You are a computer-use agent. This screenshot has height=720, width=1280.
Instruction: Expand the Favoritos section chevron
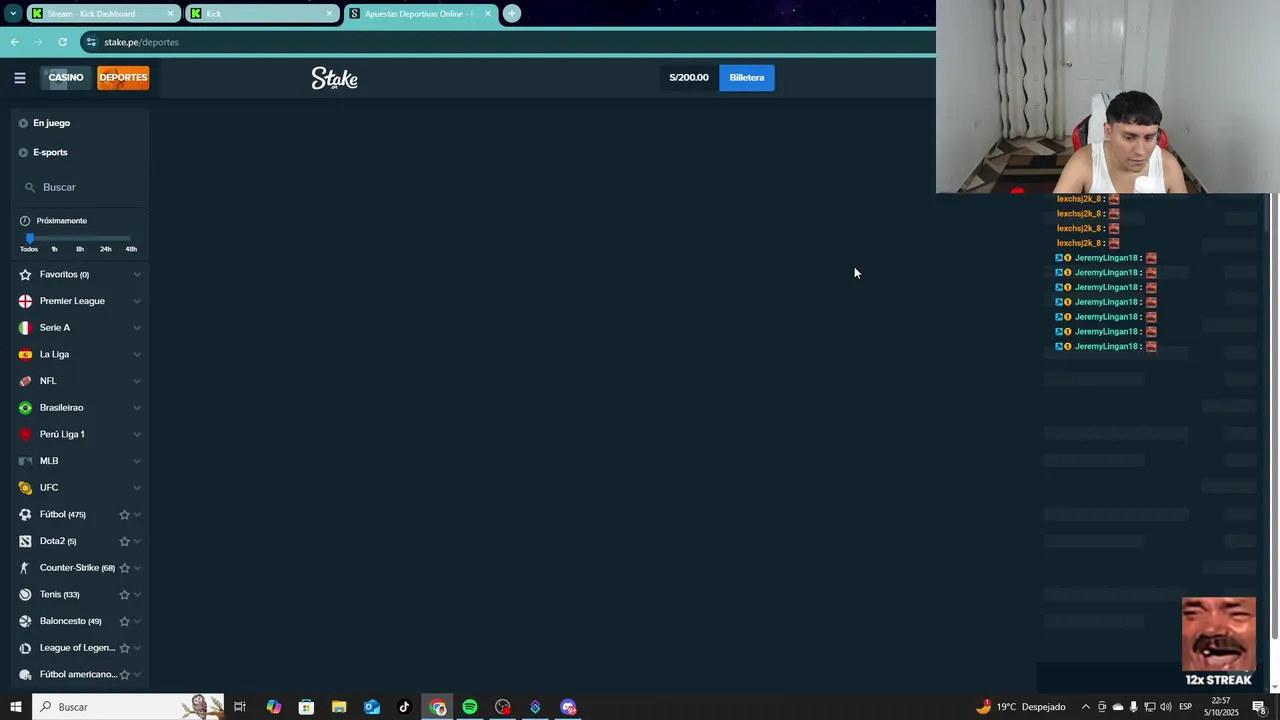point(137,275)
